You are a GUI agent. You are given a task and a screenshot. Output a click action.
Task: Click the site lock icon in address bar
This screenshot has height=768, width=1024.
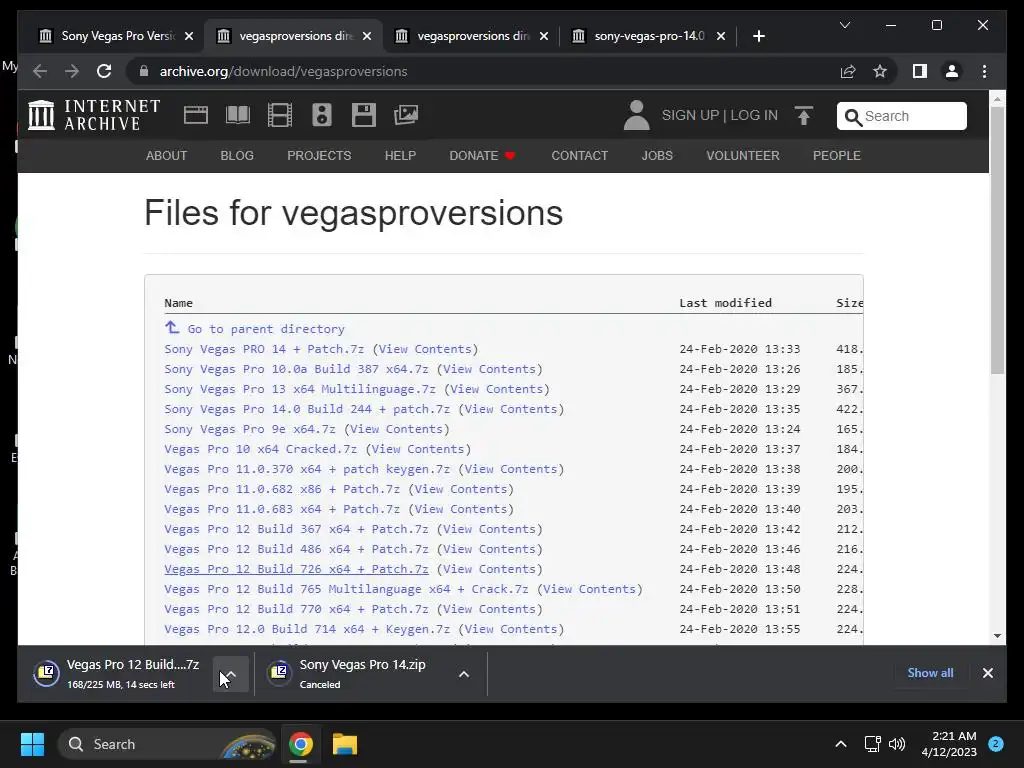point(144,71)
